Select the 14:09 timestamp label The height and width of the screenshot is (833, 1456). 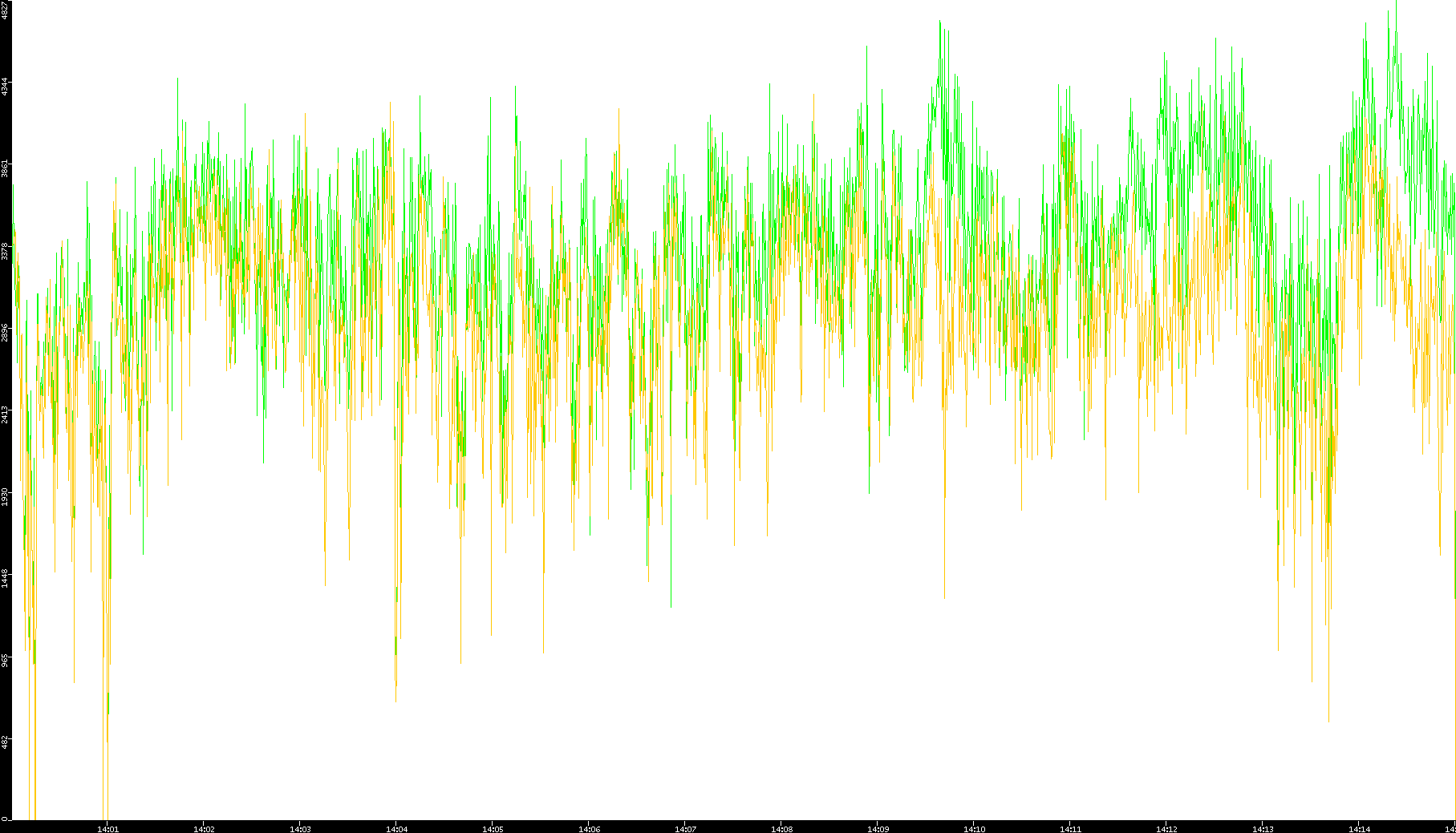[878, 828]
